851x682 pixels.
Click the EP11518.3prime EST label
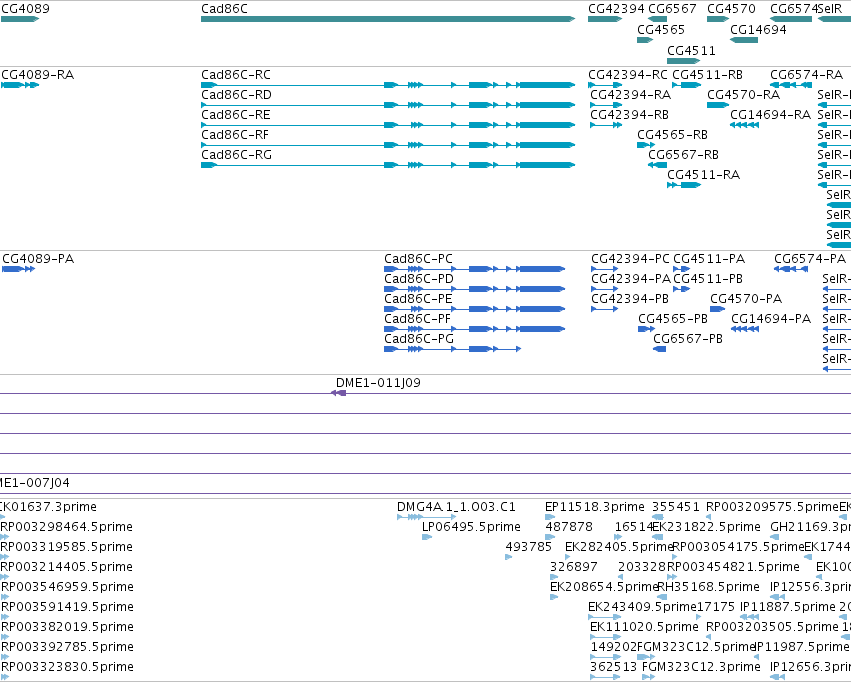point(595,507)
